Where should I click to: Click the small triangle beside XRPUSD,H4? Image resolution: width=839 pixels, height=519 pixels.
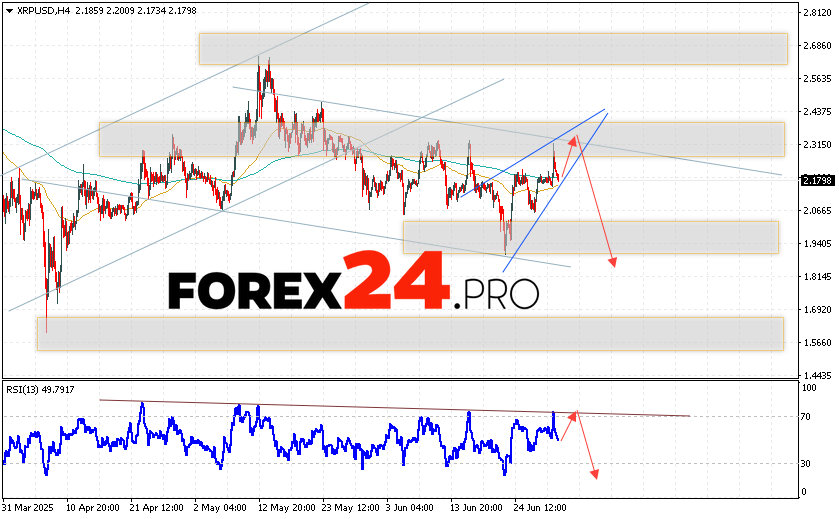tap(7, 10)
